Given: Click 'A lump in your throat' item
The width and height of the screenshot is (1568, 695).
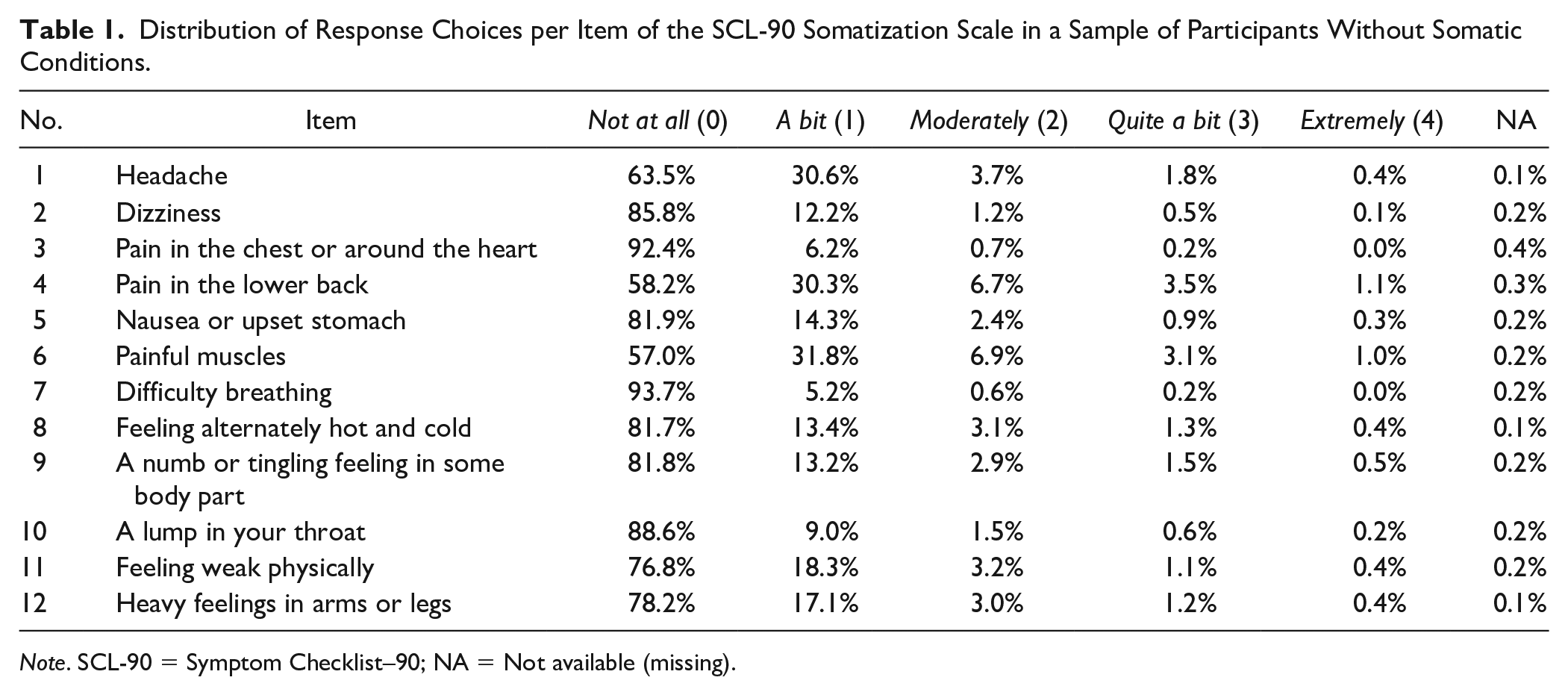Looking at the screenshot, I should pos(240,532).
